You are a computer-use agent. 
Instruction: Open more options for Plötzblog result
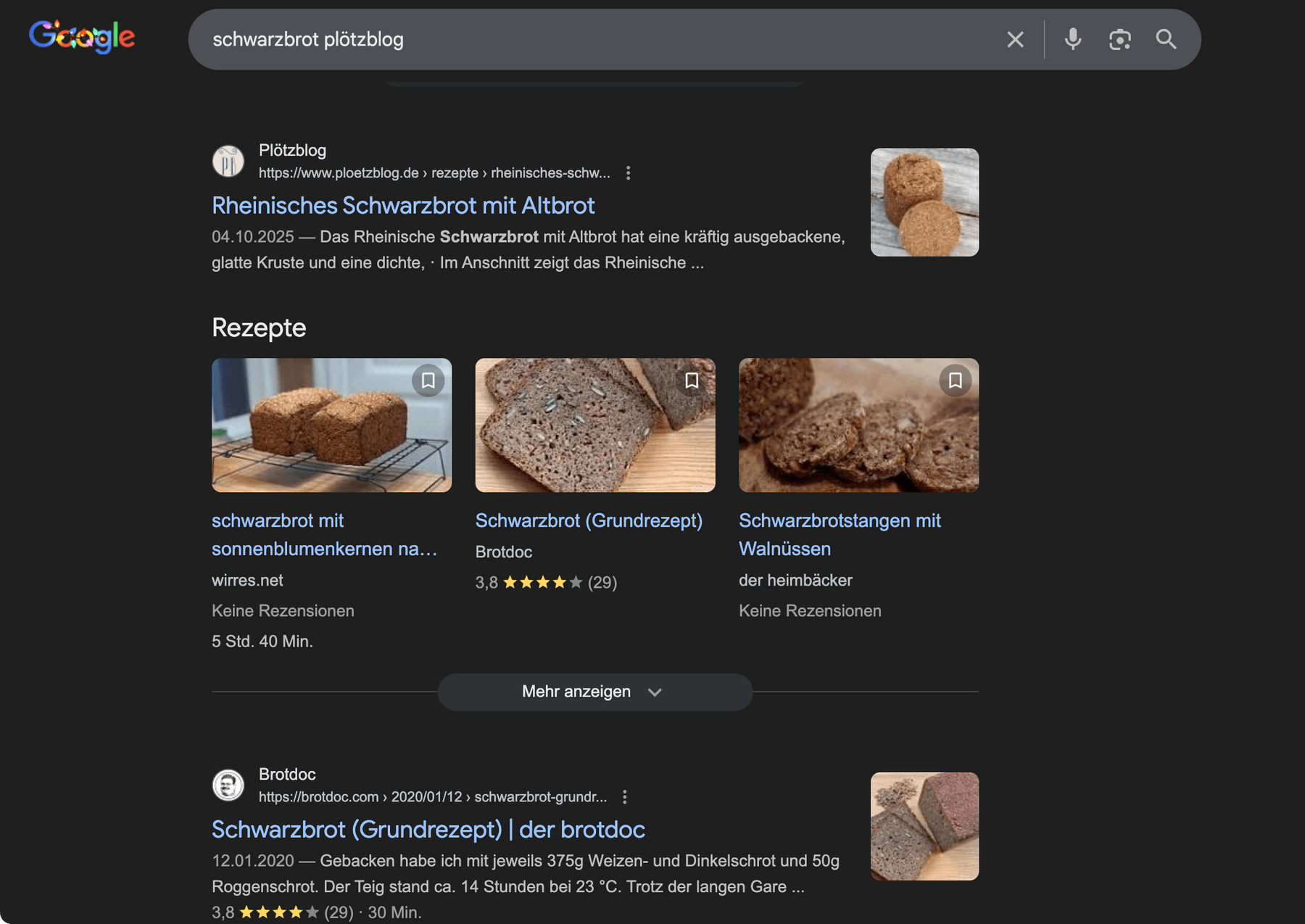tap(629, 173)
